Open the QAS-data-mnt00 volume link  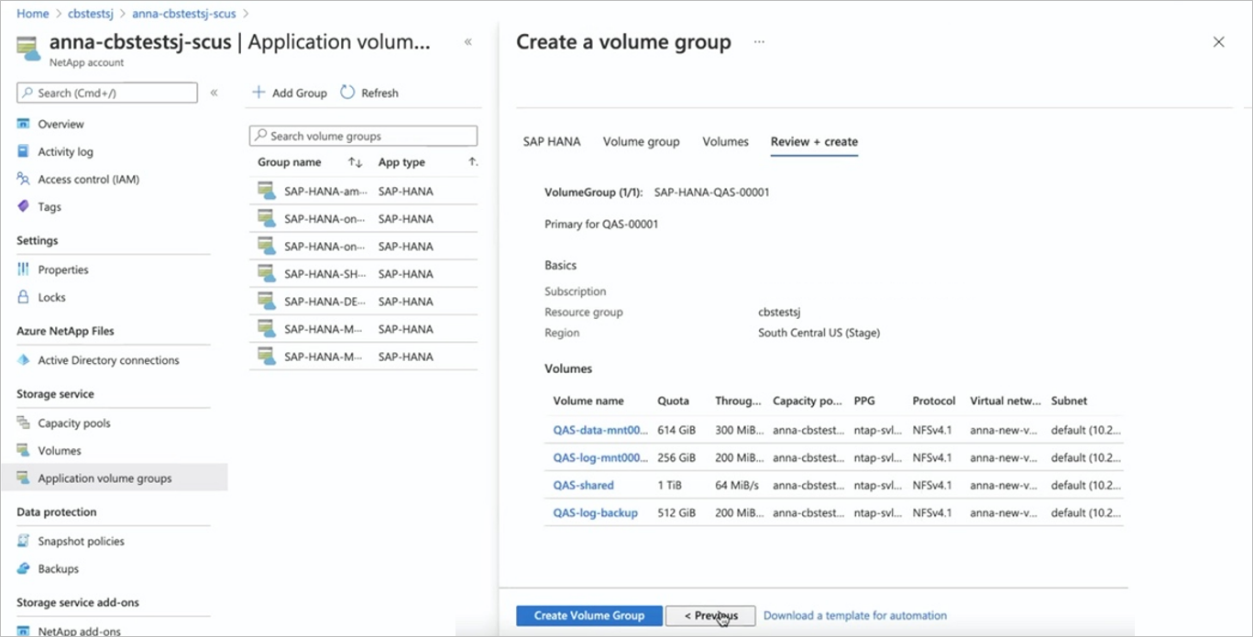[600, 430]
